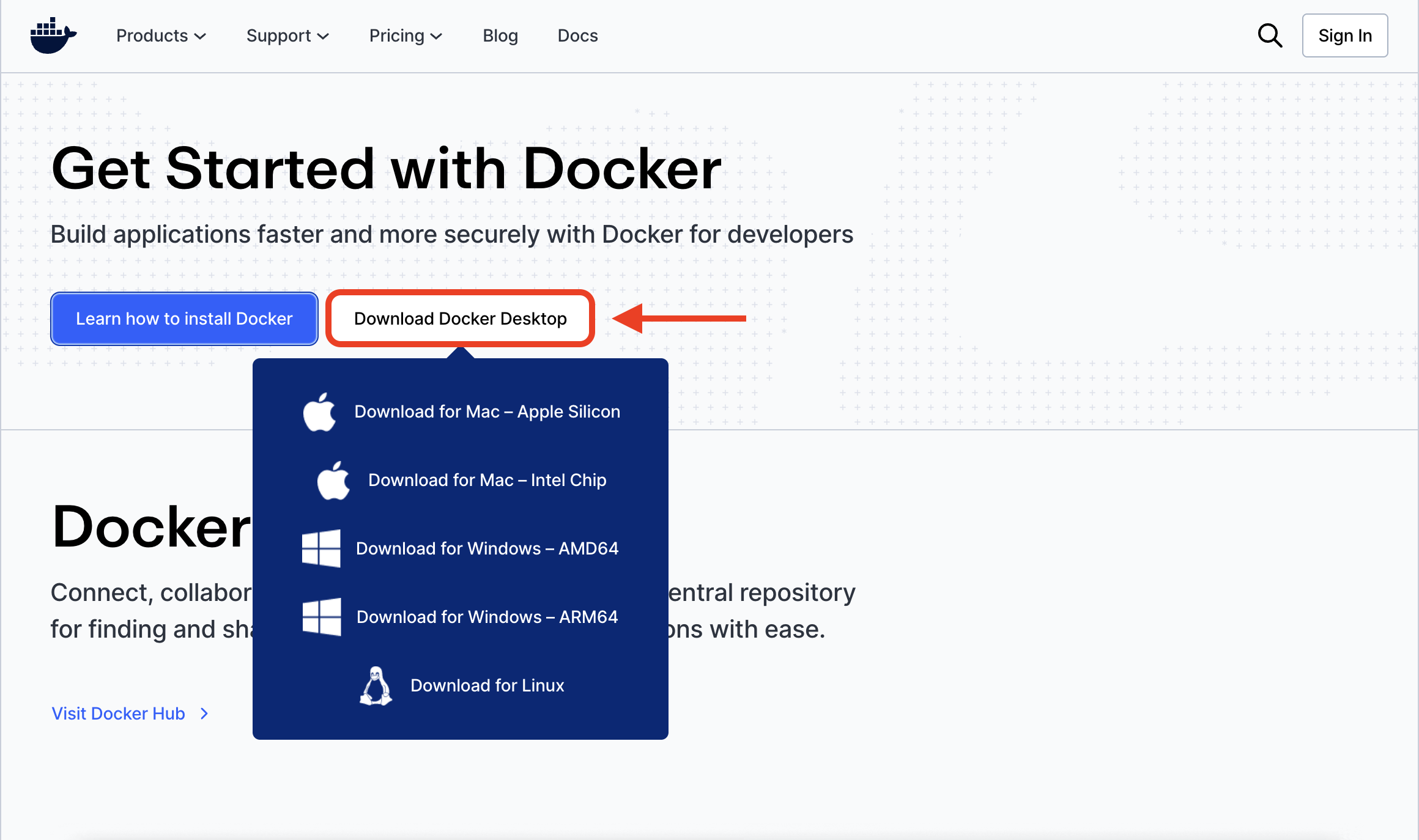Screen dimensions: 1419x840
Task: Click the Docker whale logo
Action: tap(53, 35)
